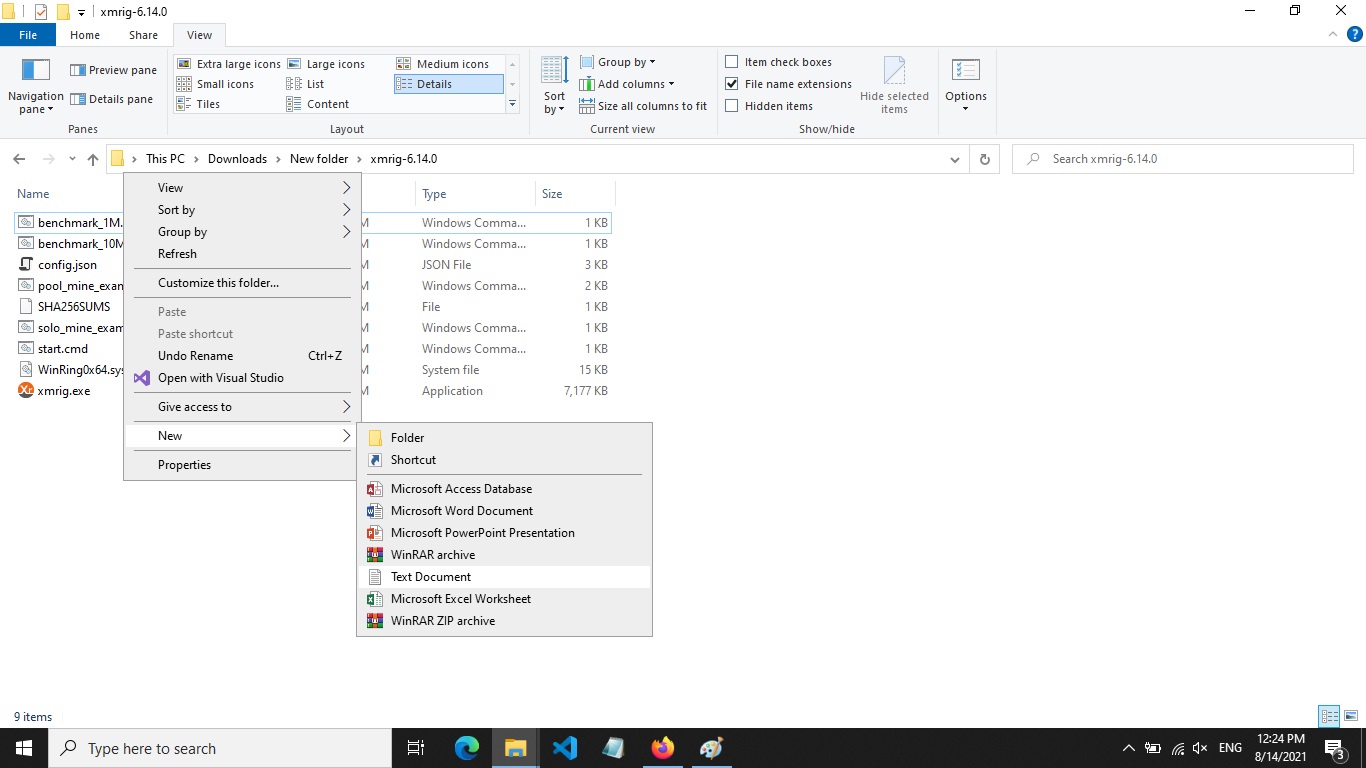This screenshot has width=1366, height=768.
Task: Create a new Shortcut
Action: (x=504, y=460)
